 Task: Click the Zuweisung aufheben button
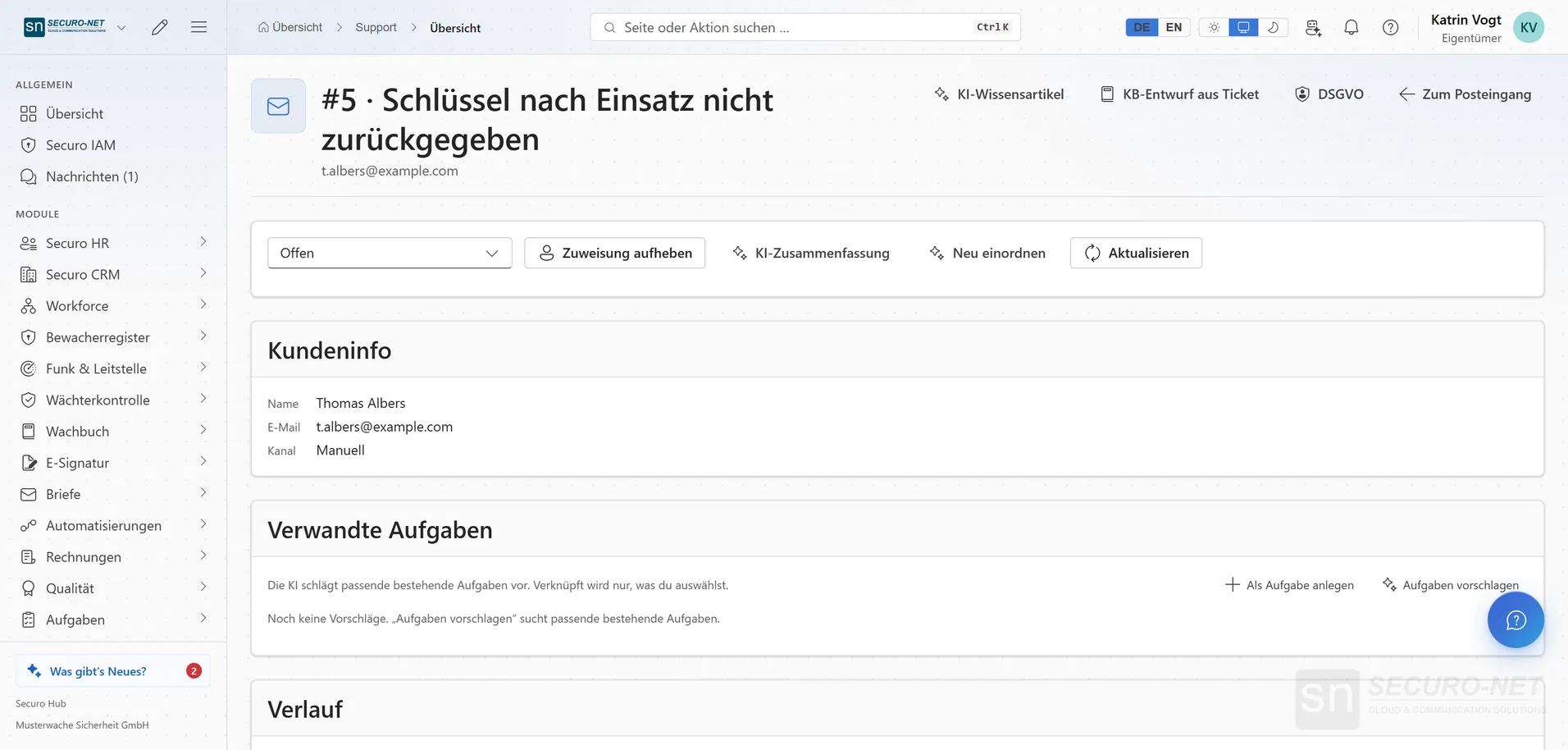[615, 253]
